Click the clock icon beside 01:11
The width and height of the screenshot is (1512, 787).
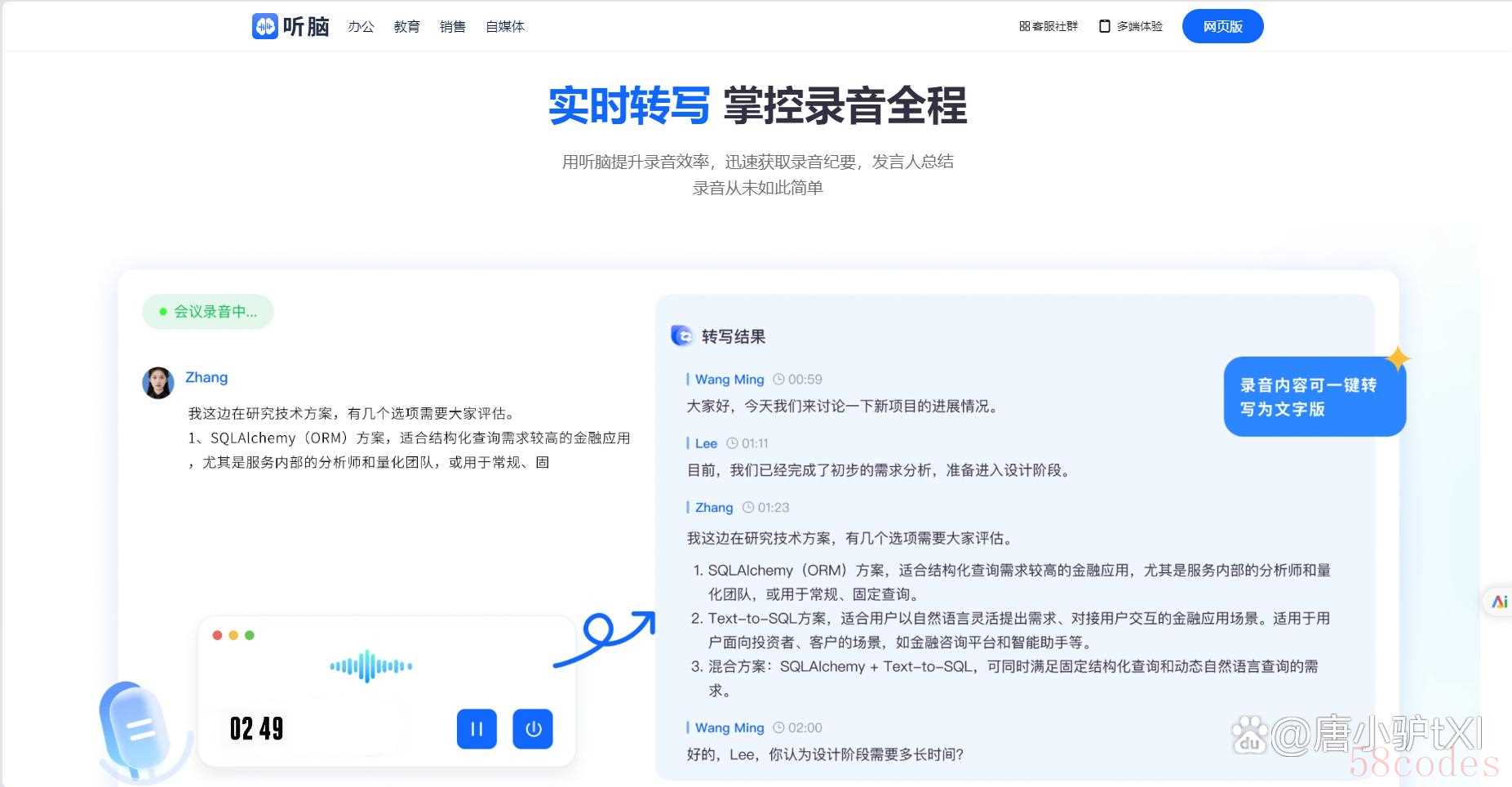[732, 443]
